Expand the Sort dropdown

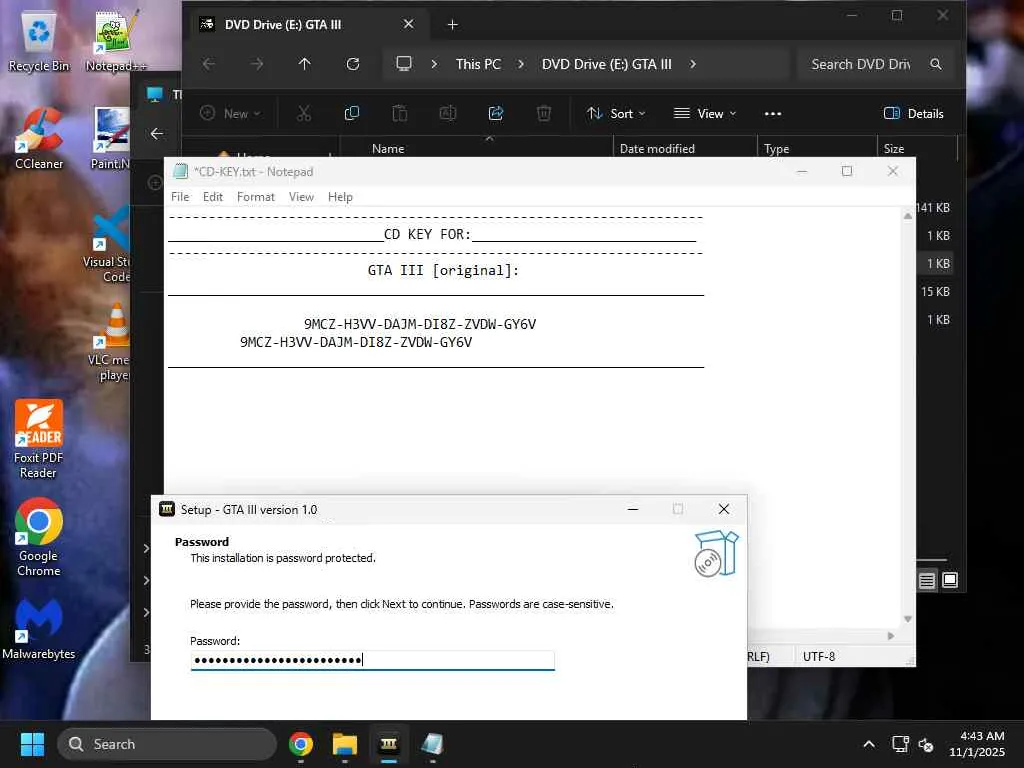tap(616, 114)
